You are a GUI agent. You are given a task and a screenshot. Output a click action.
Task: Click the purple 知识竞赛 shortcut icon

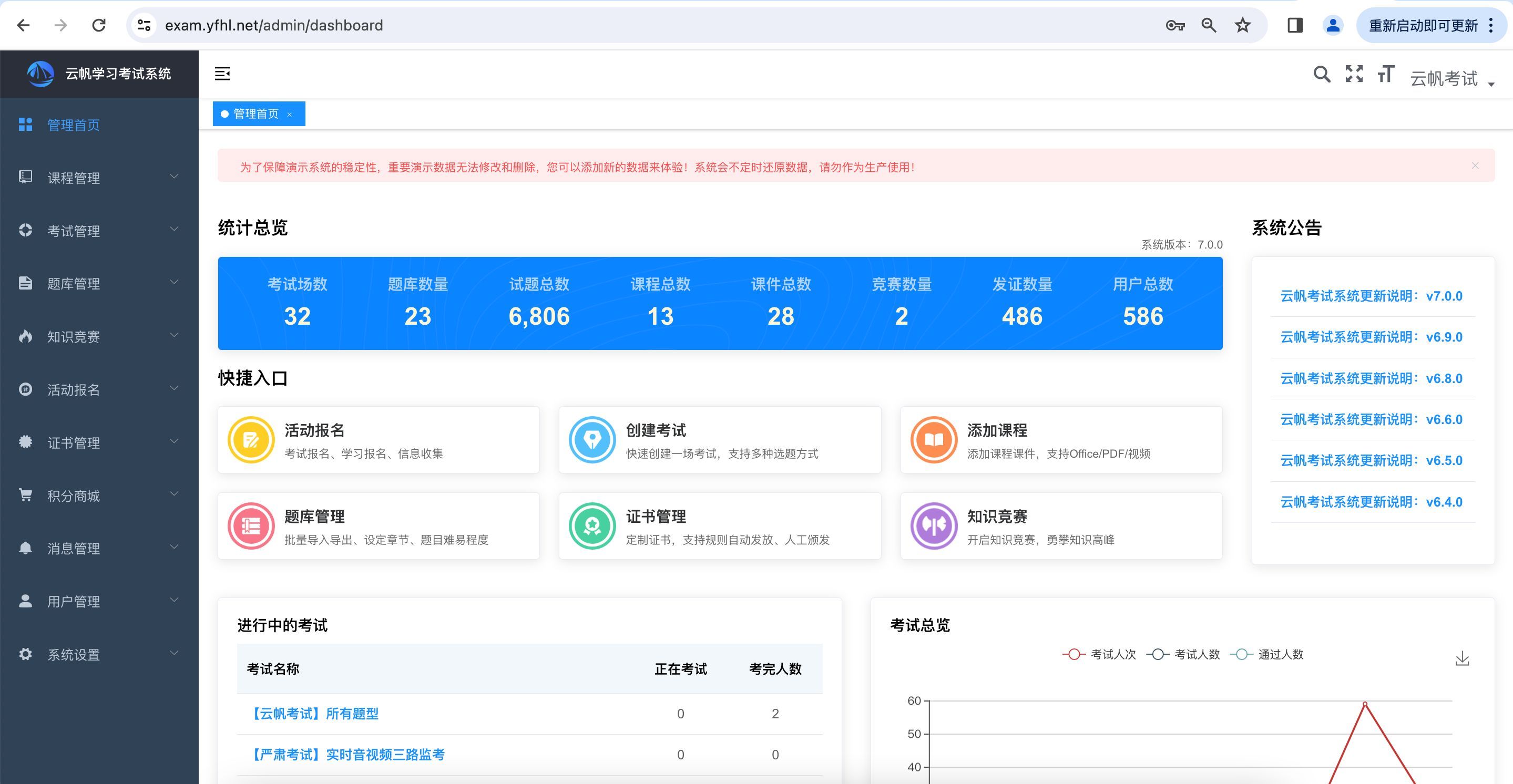933,525
